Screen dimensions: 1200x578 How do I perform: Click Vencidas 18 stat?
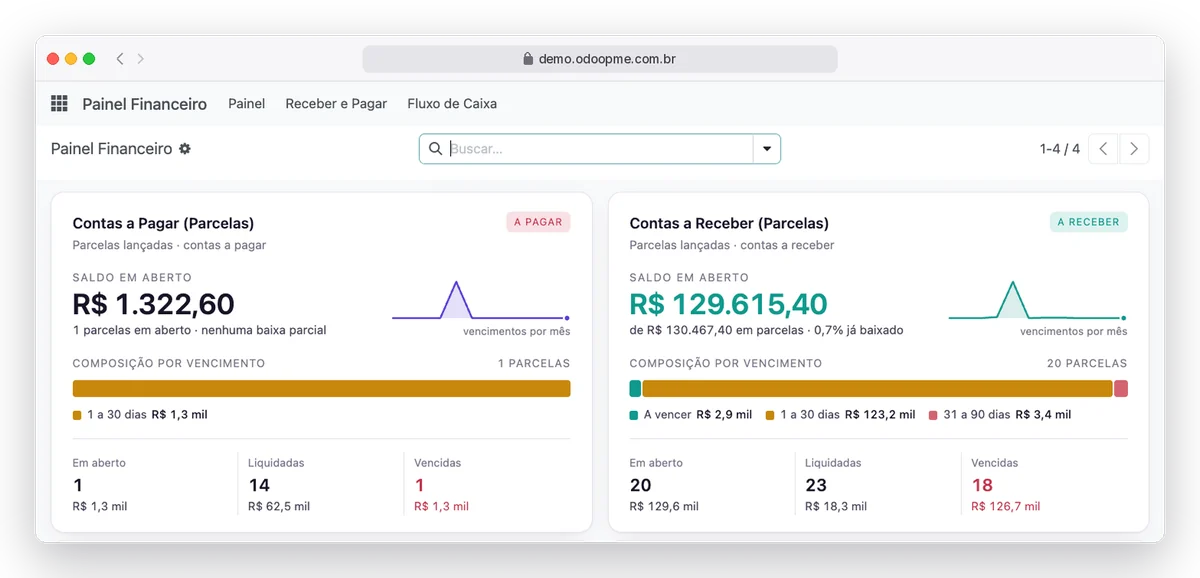[x=1006, y=485]
